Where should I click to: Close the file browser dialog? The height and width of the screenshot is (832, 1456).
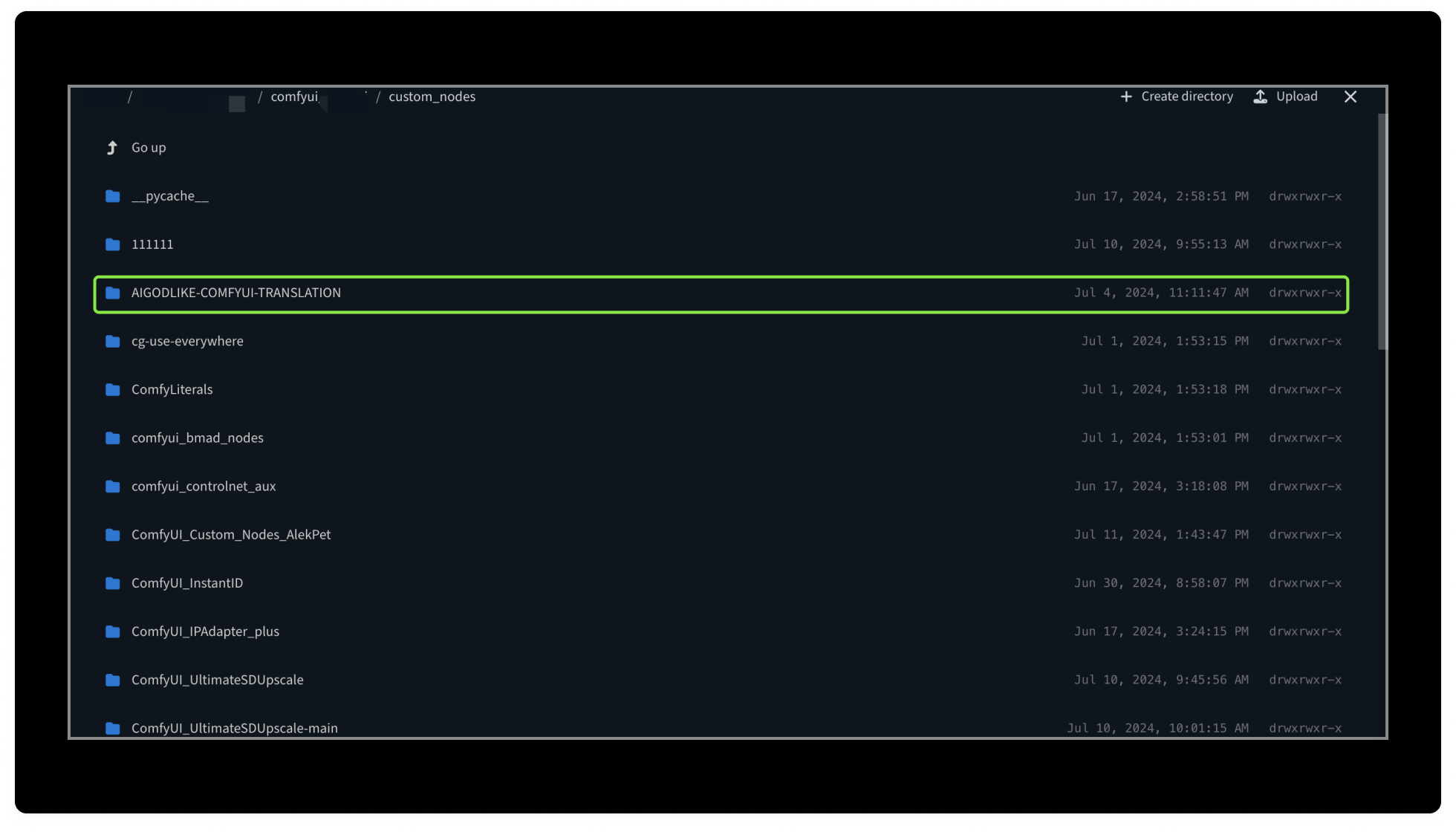[1351, 97]
